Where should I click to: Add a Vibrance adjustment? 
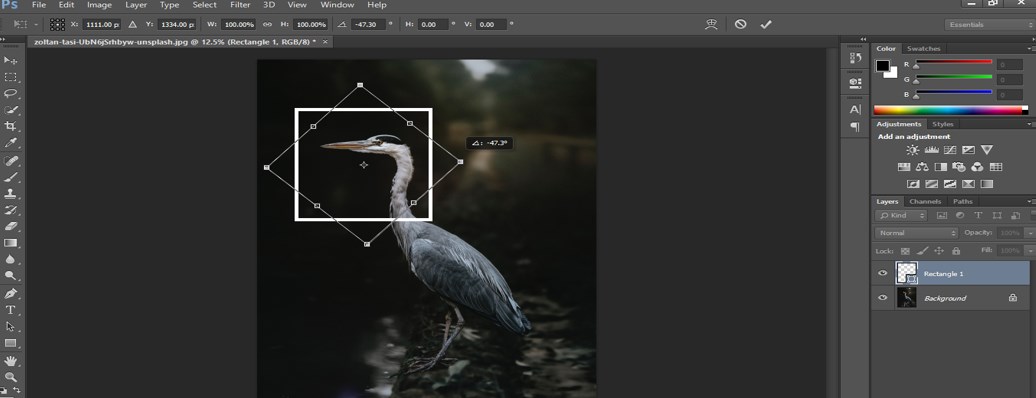[987, 150]
